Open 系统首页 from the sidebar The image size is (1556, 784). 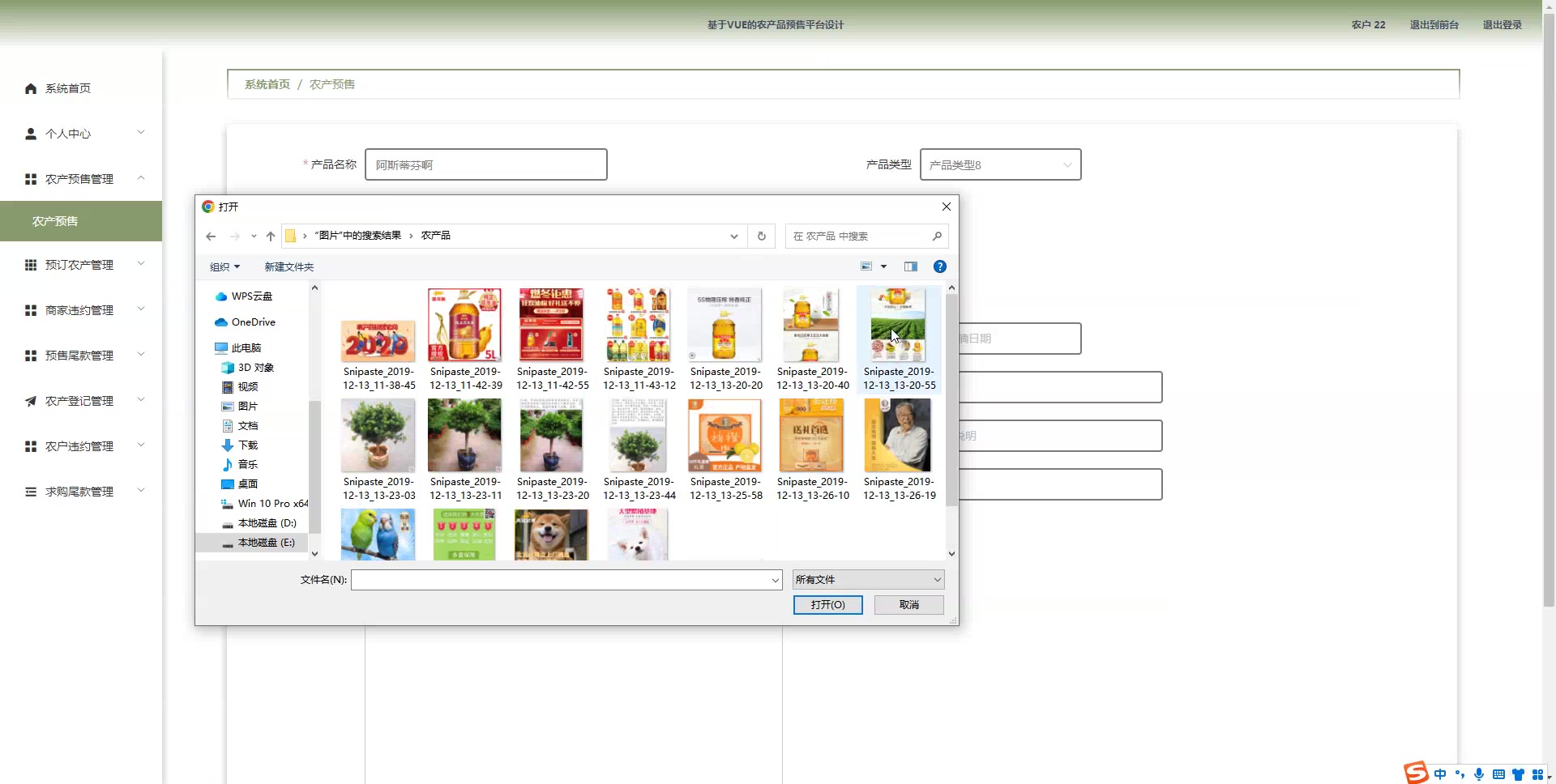pos(68,88)
